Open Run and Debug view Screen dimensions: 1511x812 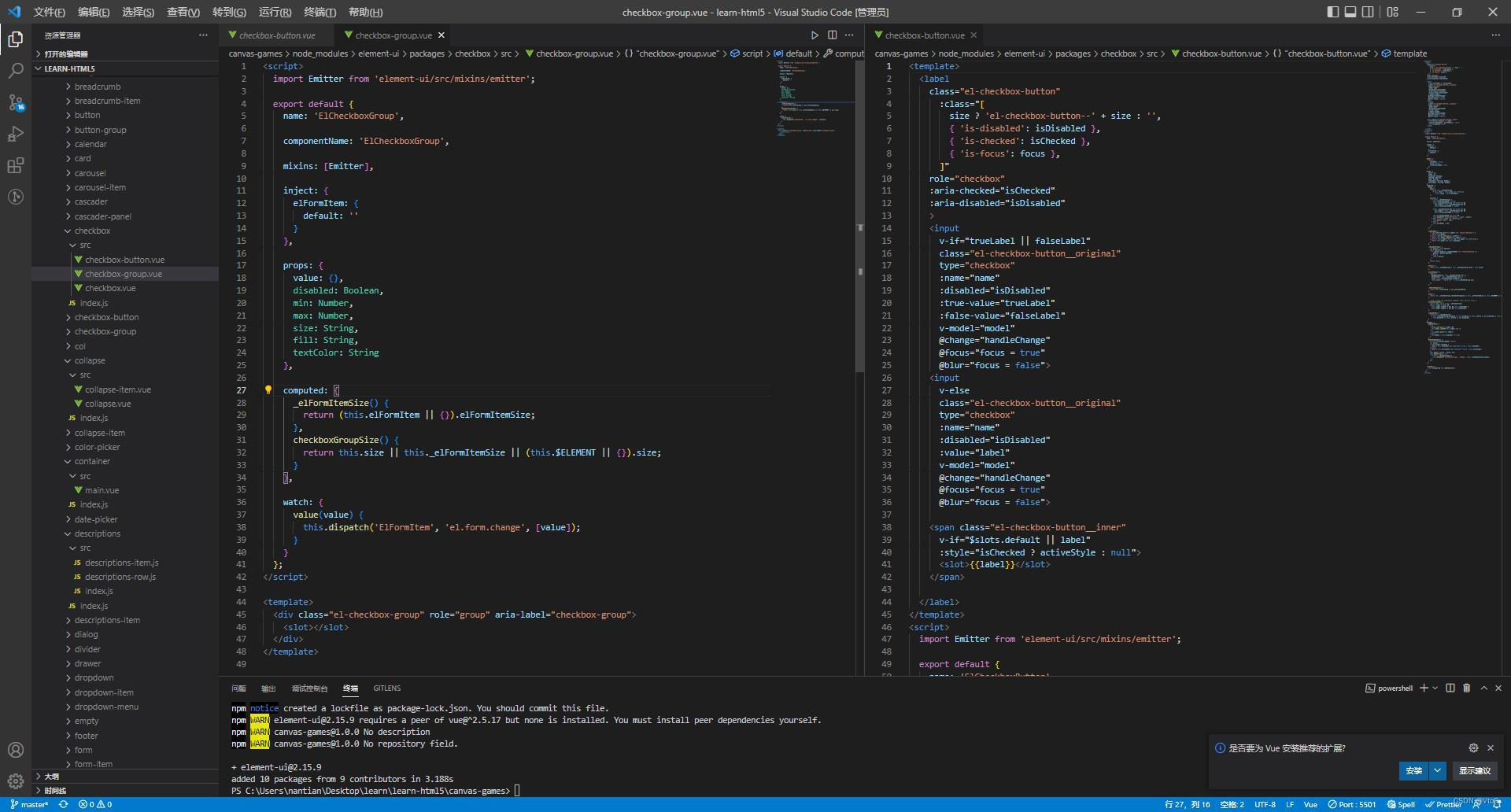coord(16,134)
